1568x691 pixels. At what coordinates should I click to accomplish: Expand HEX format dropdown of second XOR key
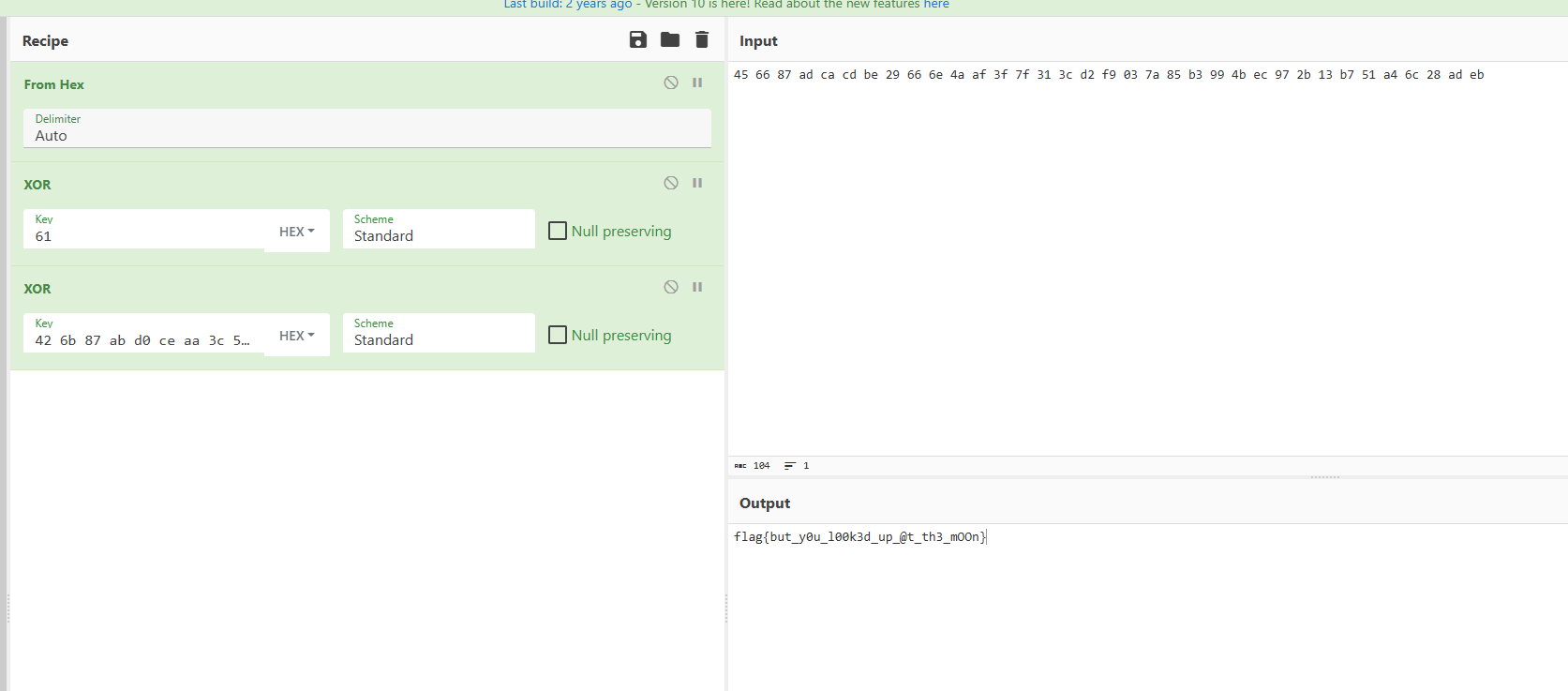click(x=297, y=336)
